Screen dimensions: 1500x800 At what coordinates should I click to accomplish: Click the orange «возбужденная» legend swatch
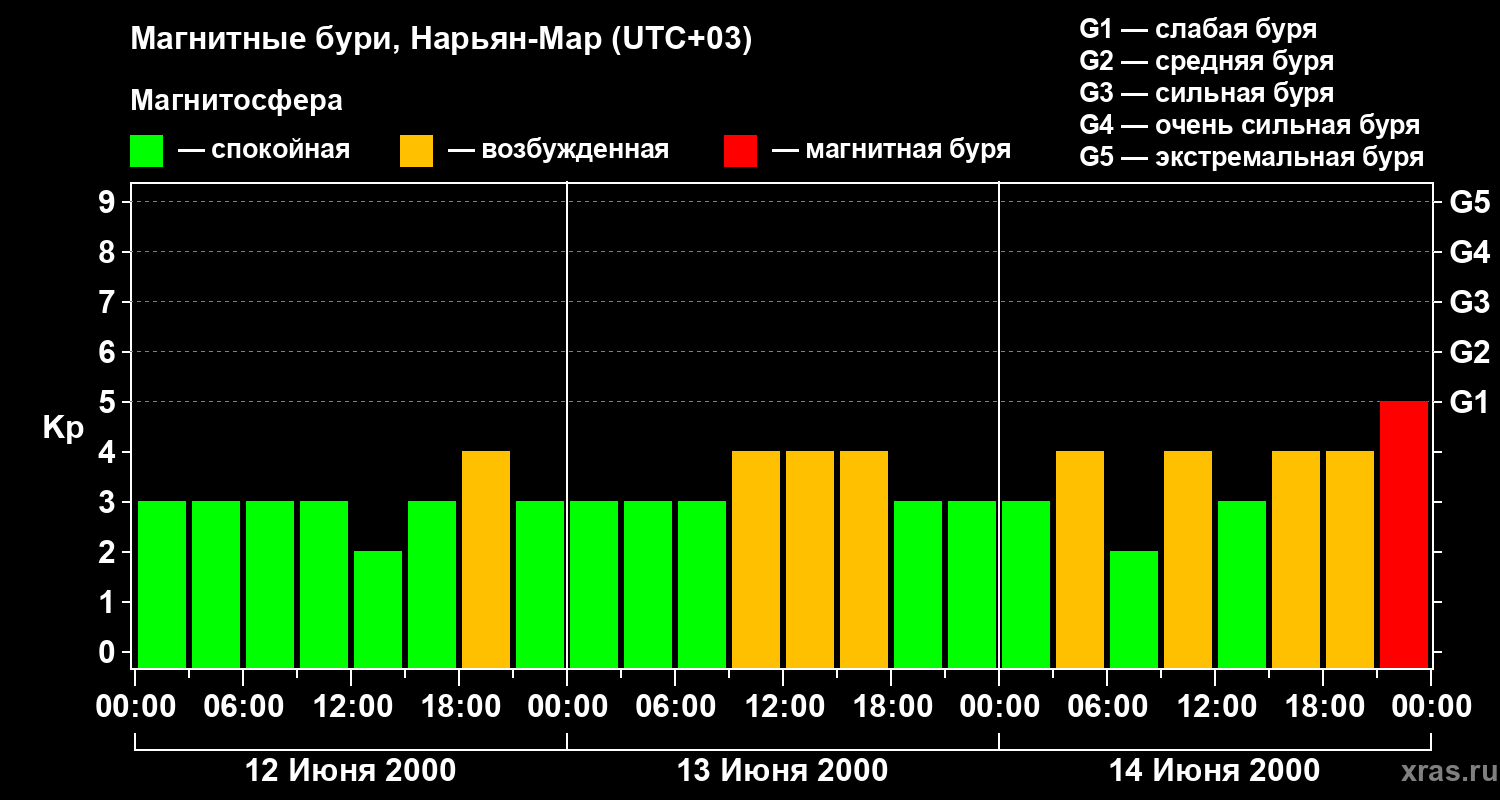[416, 151]
